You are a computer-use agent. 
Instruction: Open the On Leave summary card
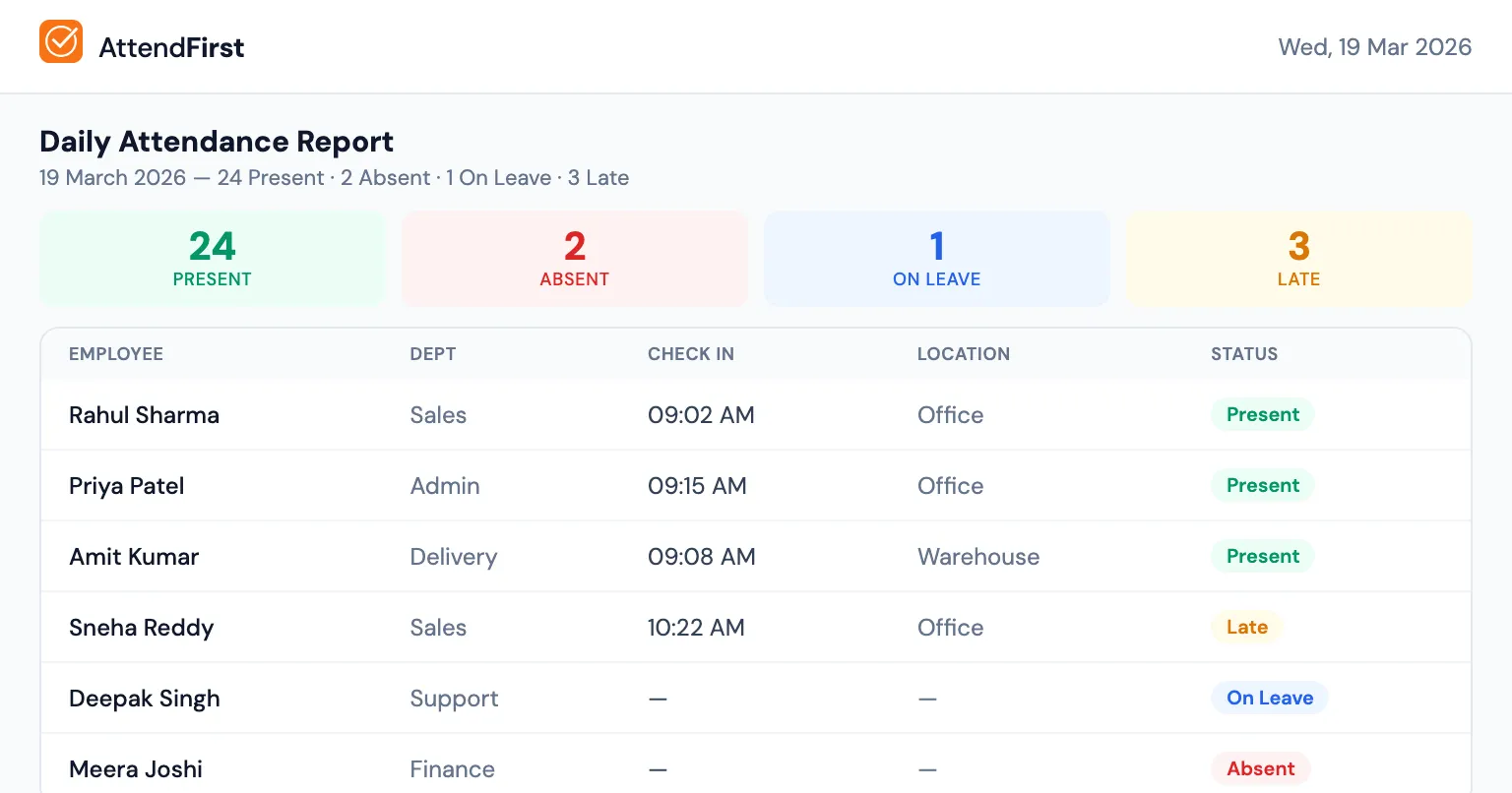click(x=936, y=258)
